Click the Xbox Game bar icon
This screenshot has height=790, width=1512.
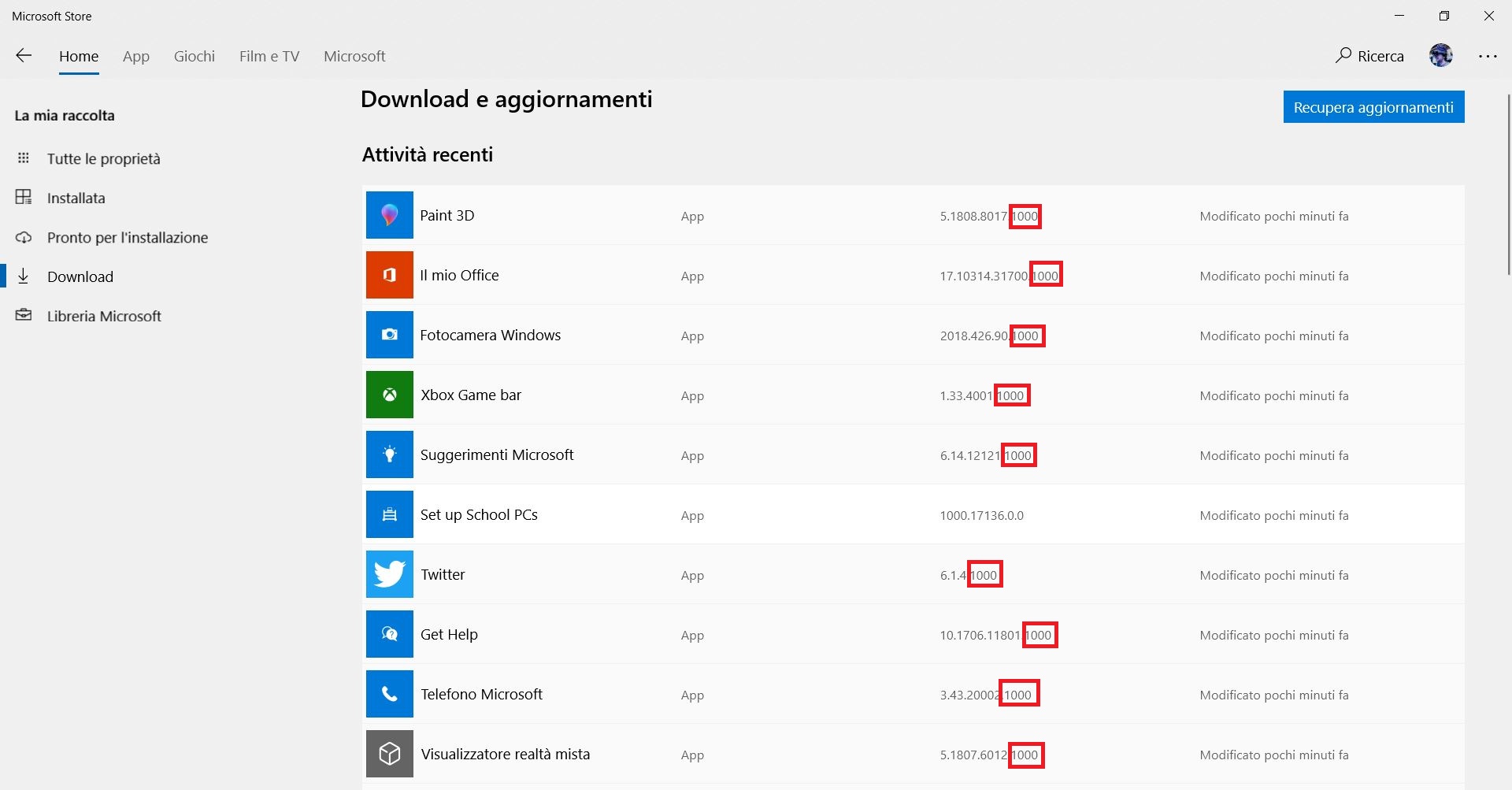(390, 395)
